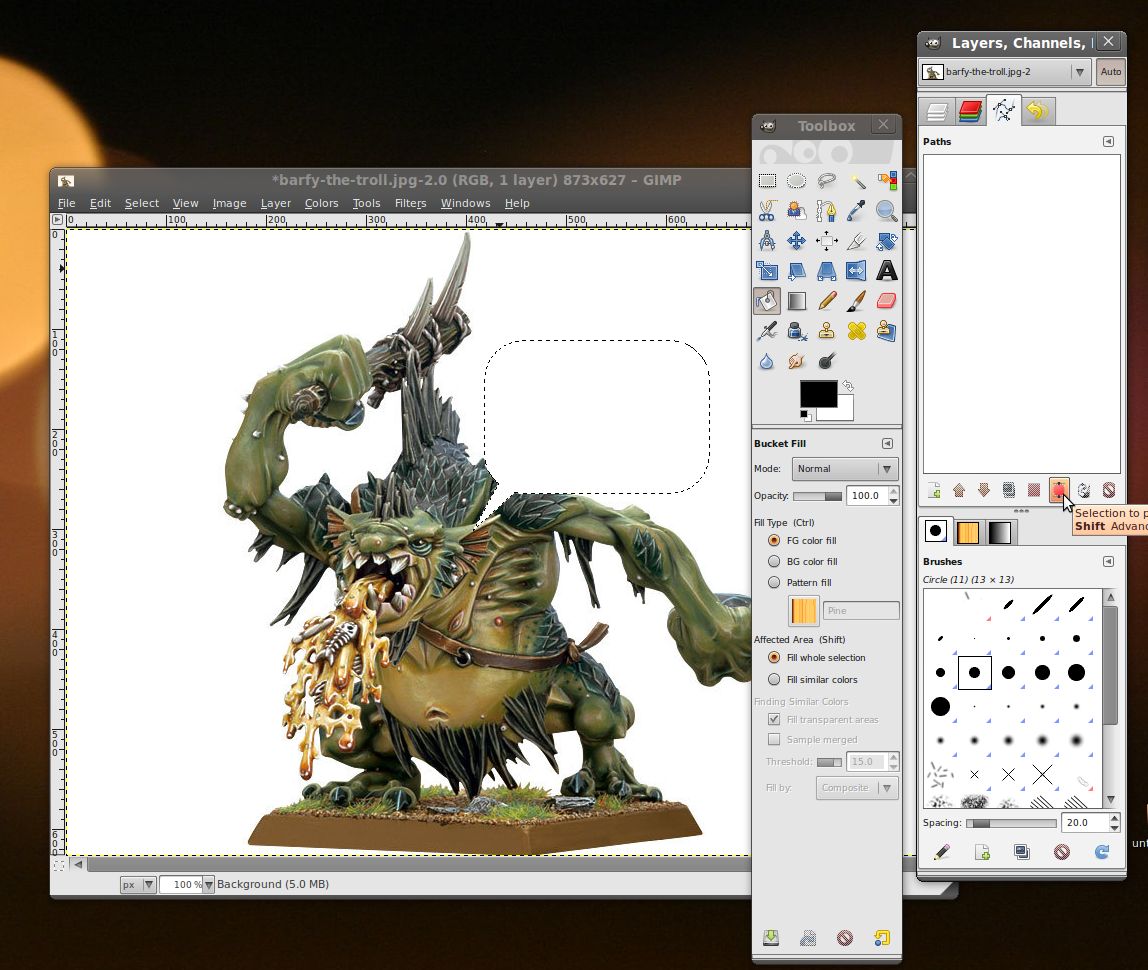Open the Fill by Composite dropdown

(857, 788)
